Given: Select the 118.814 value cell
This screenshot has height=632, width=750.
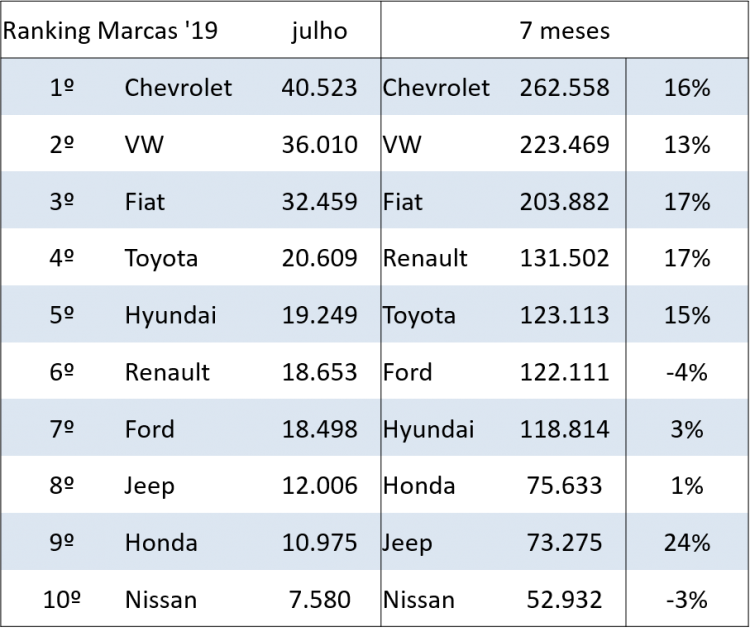Looking at the screenshot, I should 564,429.
